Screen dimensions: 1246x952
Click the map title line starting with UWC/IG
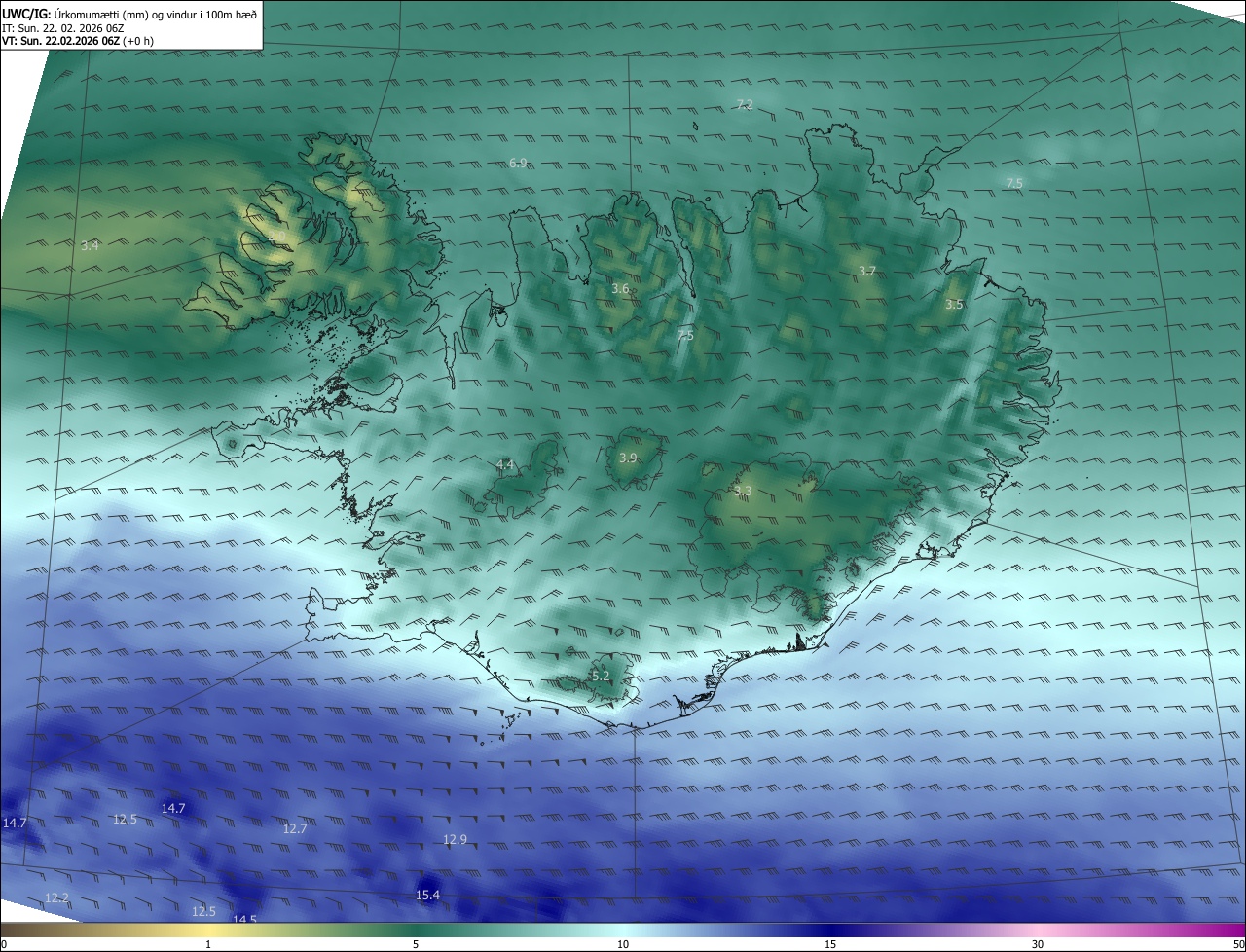pyautogui.click(x=129, y=15)
